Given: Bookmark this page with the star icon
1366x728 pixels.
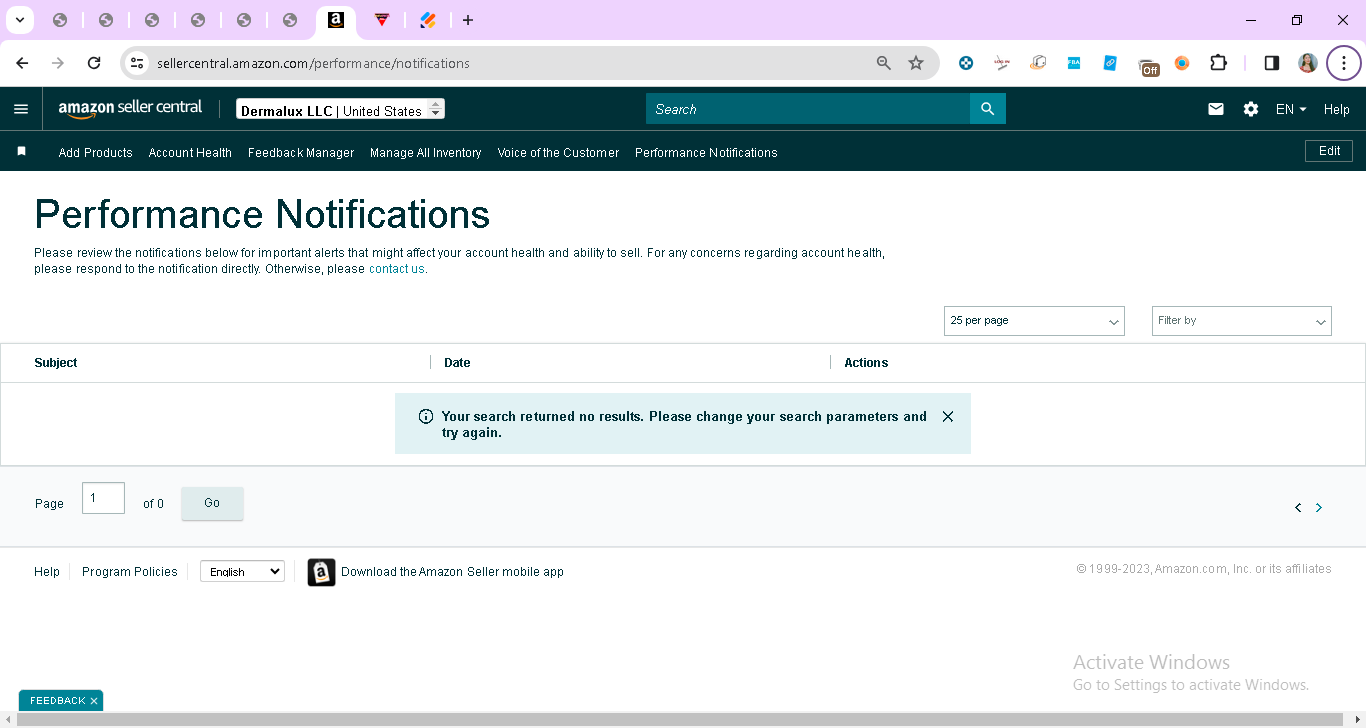Looking at the screenshot, I should [x=916, y=63].
